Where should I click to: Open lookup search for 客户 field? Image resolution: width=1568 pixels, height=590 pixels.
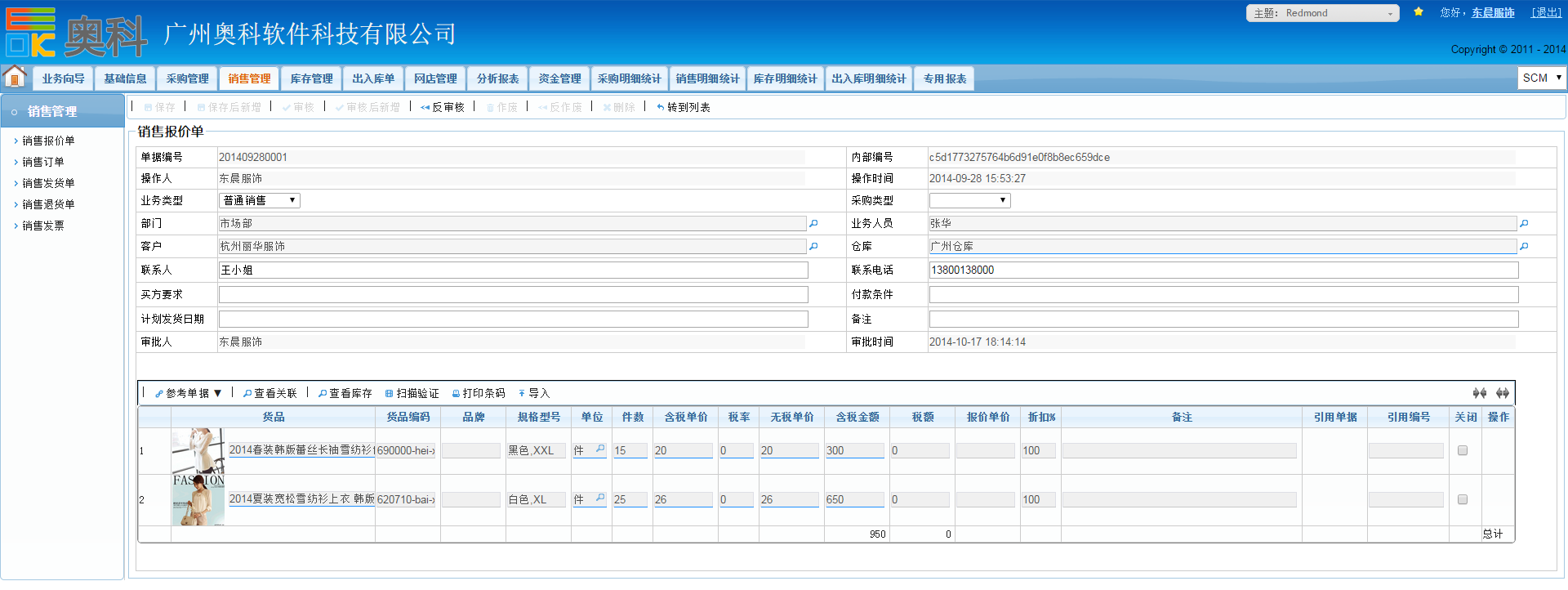click(813, 246)
